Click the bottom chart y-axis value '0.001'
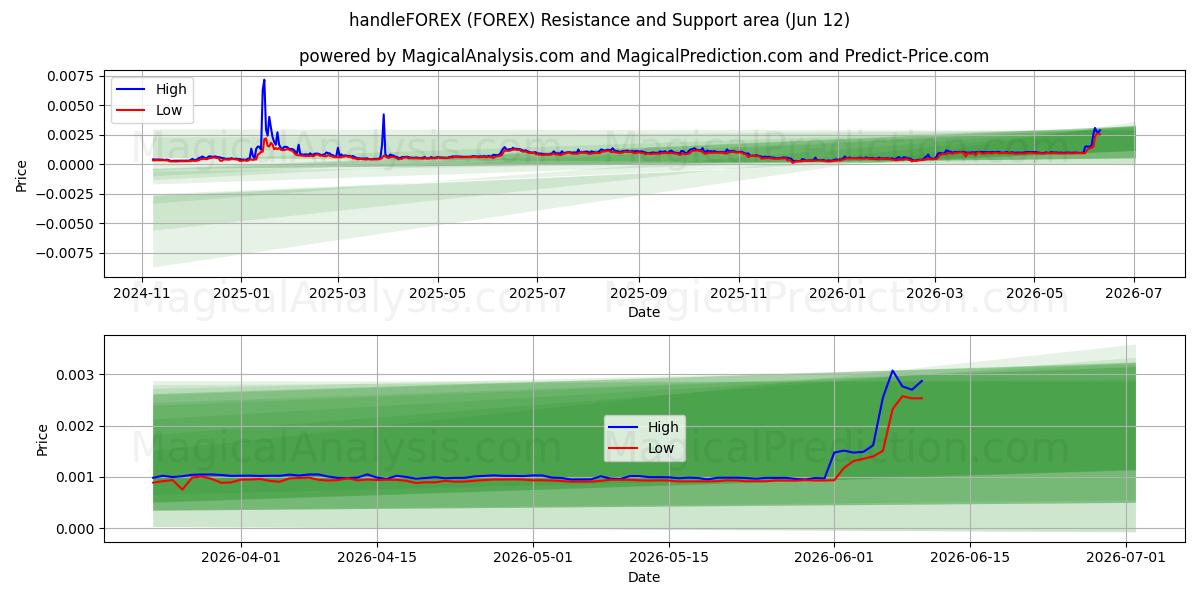Screen dimensions: 1200x600 tap(75, 477)
